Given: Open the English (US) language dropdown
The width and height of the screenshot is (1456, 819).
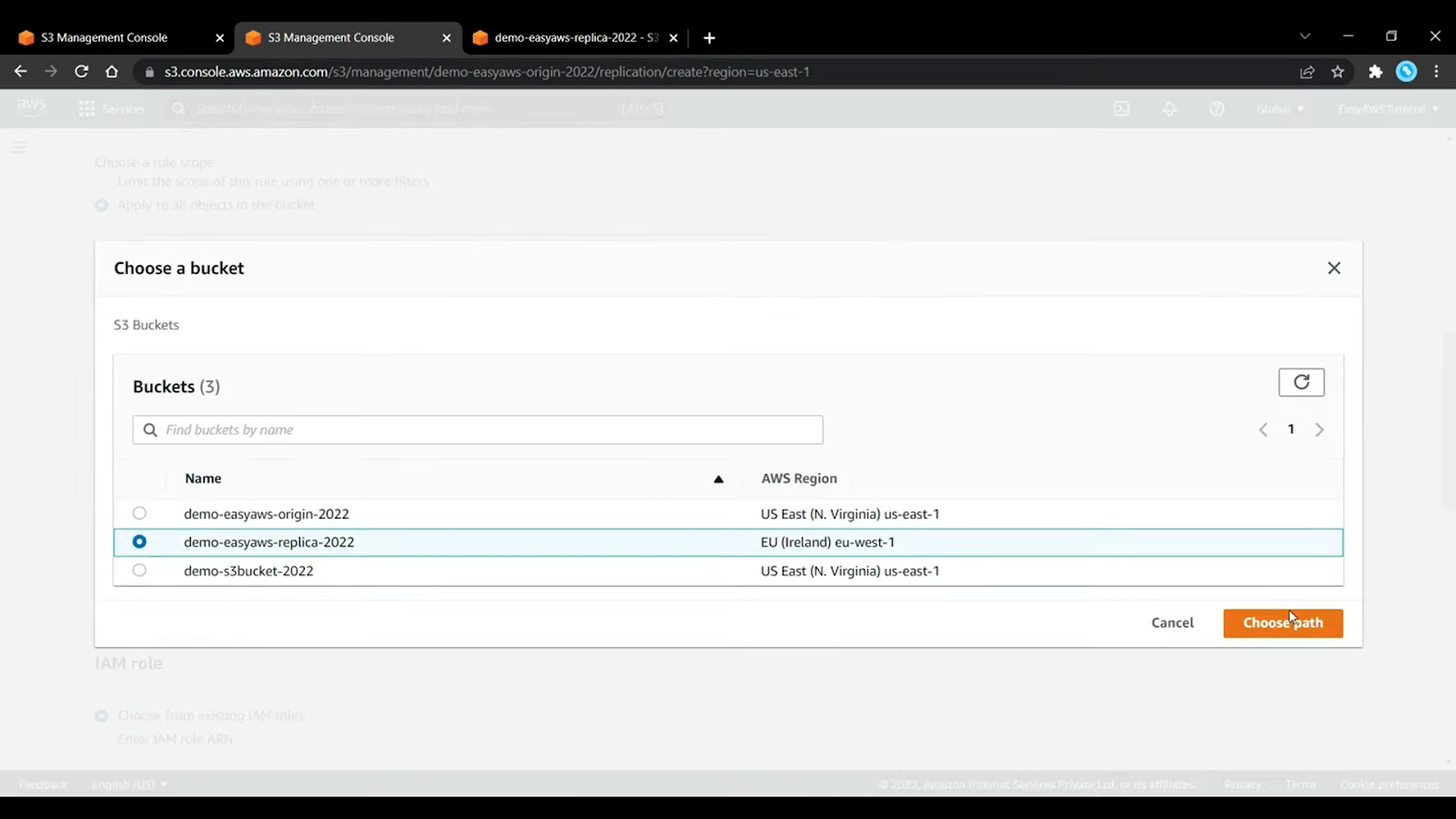Looking at the screenshot, I should [129, 784].
